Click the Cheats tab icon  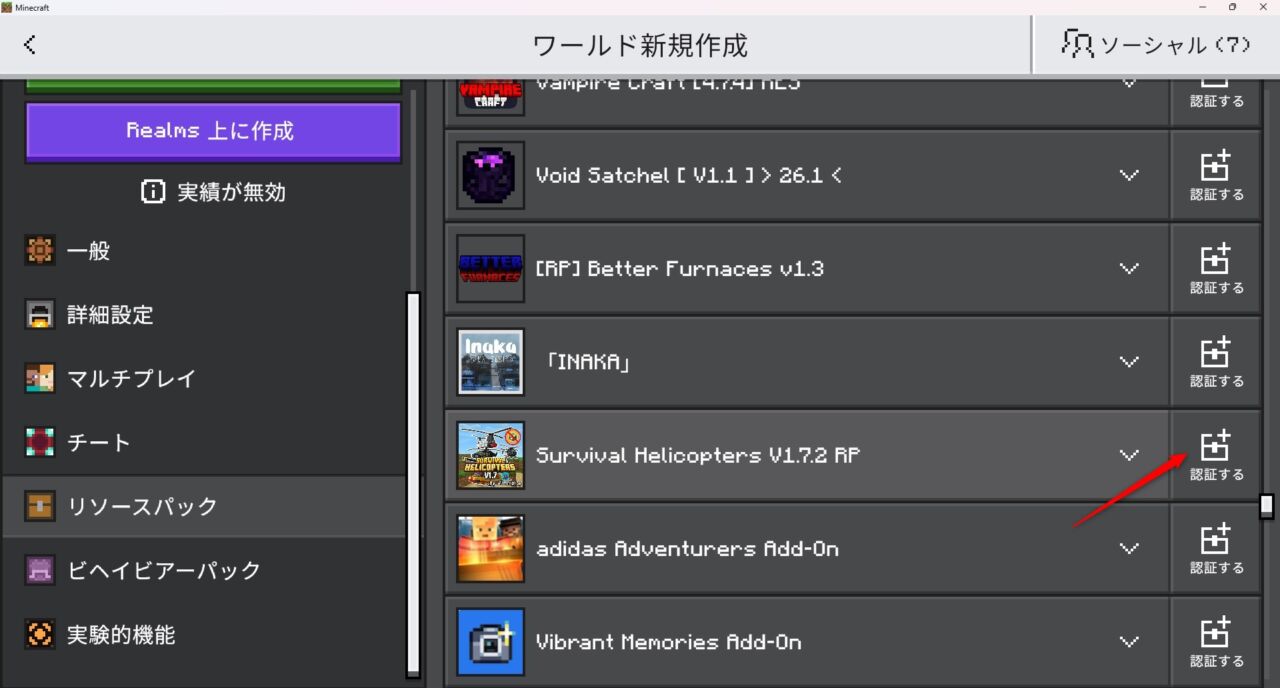[40, 443]
